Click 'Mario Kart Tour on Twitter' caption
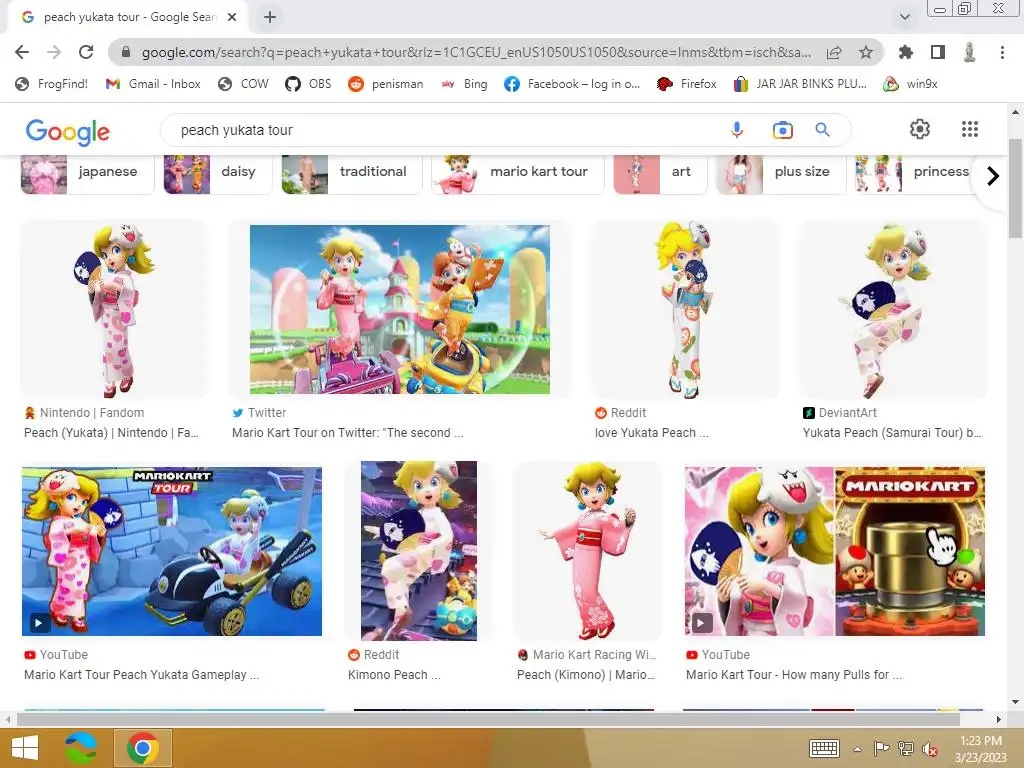The image size is (1024, 768). (347, 432)
